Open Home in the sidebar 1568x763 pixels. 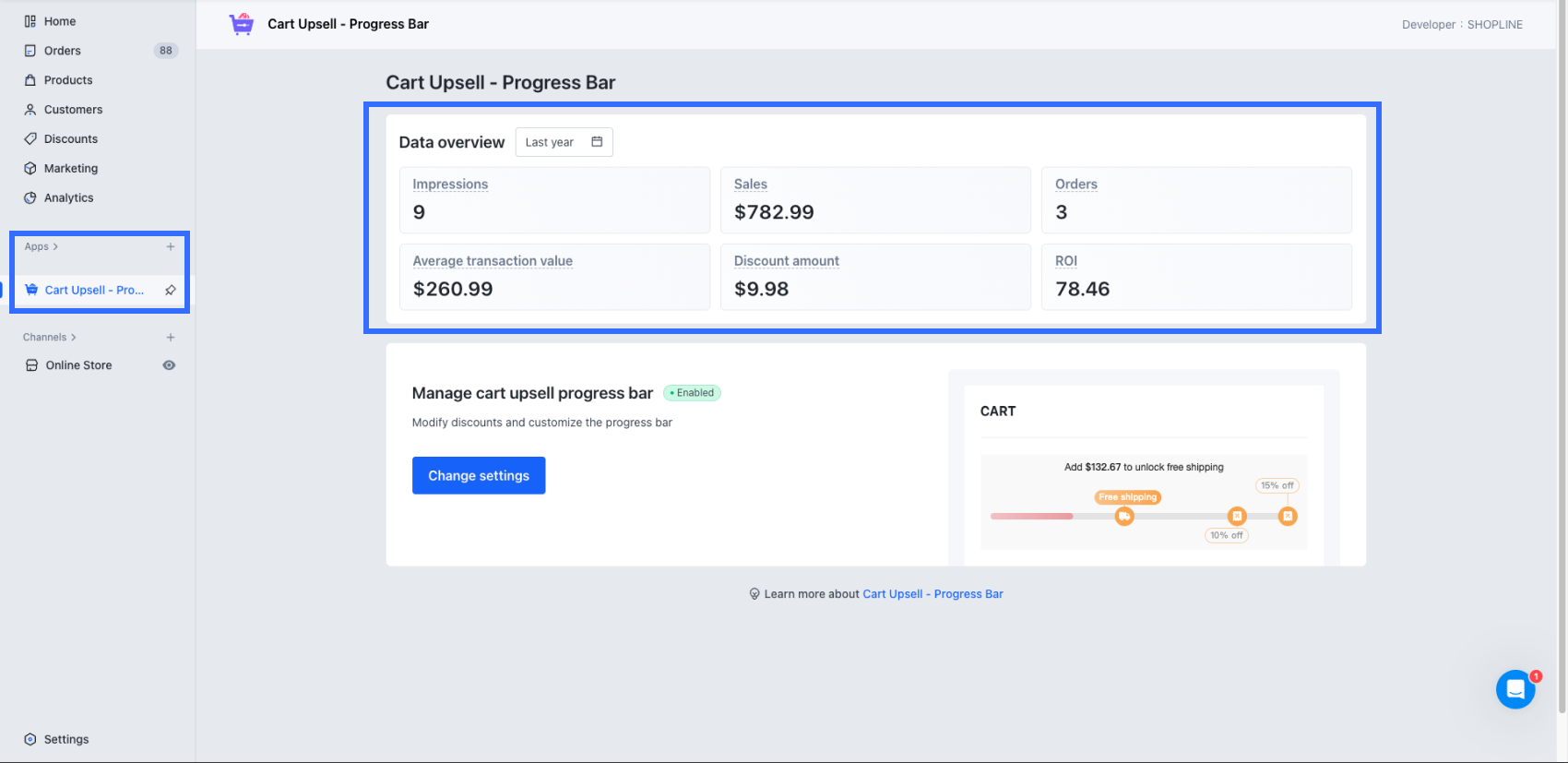click(x=60, y=21)
